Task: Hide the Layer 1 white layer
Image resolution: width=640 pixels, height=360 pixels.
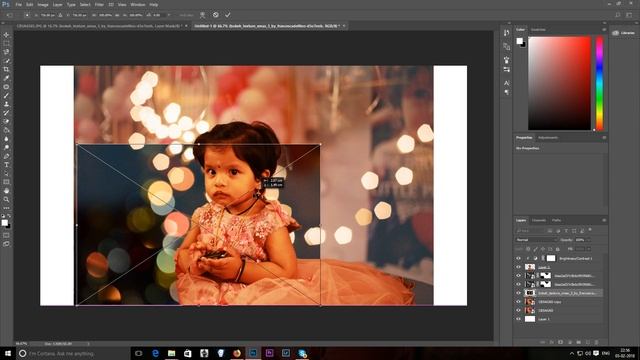Action: click(x=518, y=319)
